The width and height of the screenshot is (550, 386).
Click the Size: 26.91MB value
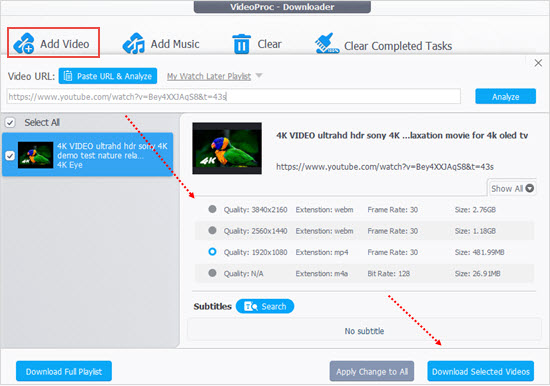coord(477,273)
